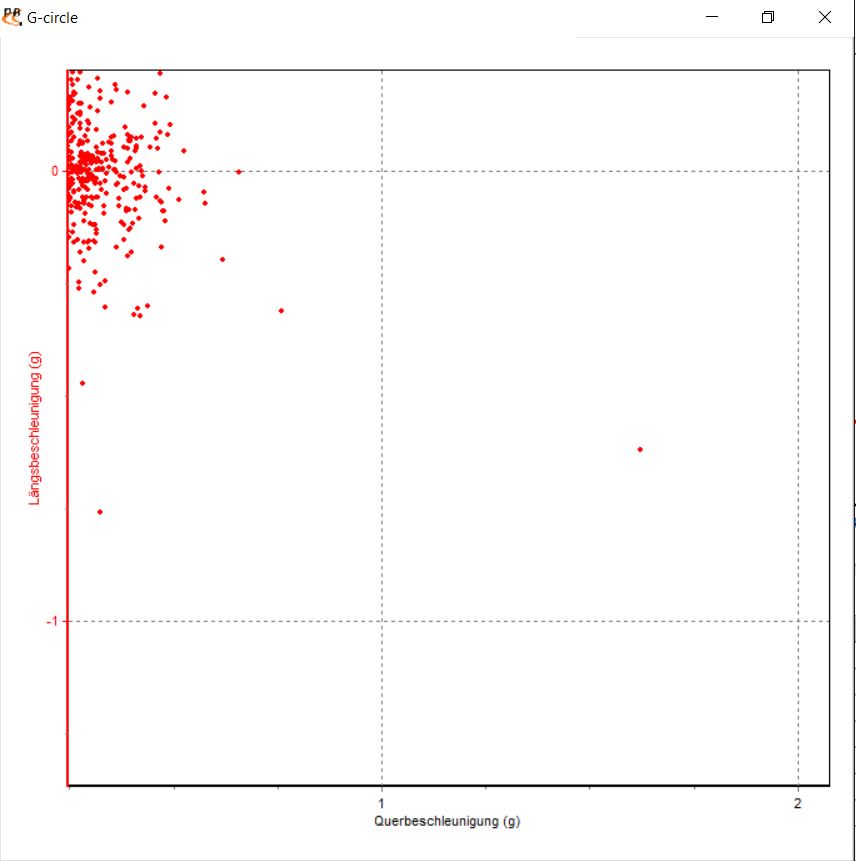856x861 pixels.
Task: Click the '0' tick label on vertical axis
Action: point(56,171)
